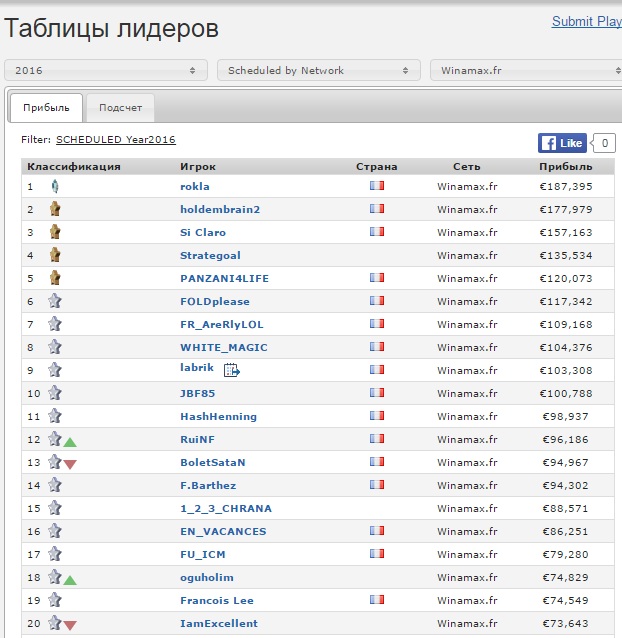Click the red down arrow in IamExcellent row

pos(70,625)
